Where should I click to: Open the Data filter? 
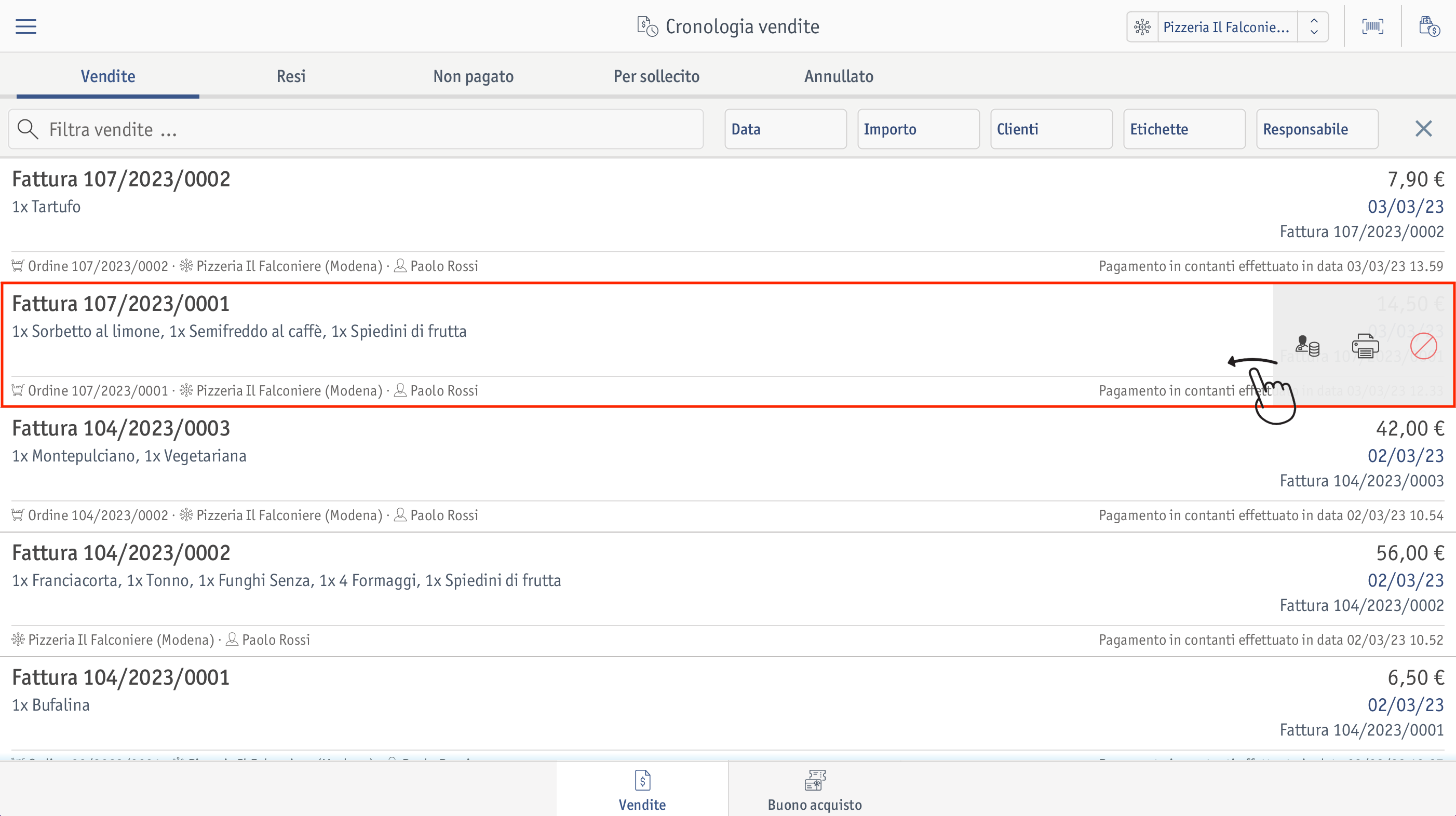[786, 129]
